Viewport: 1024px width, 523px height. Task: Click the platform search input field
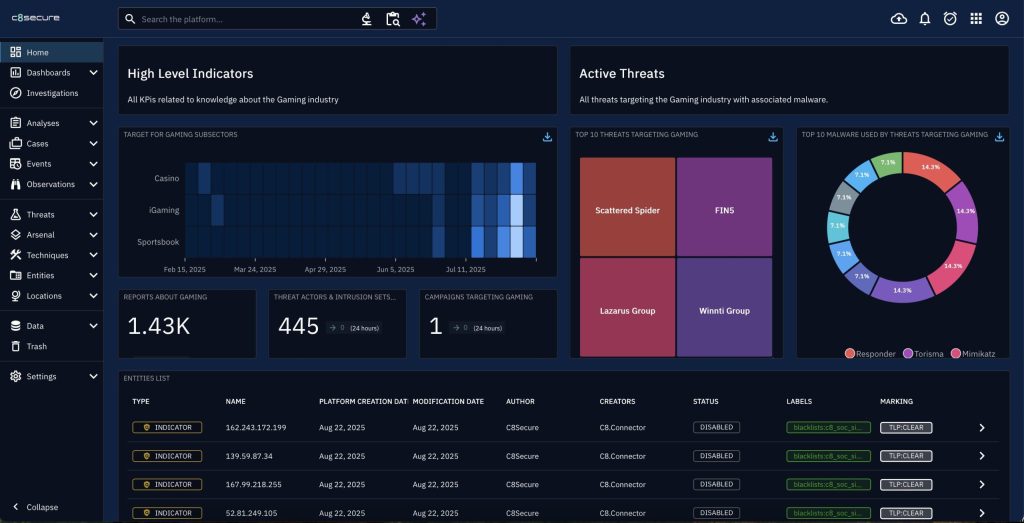click(x=245, y=19)
